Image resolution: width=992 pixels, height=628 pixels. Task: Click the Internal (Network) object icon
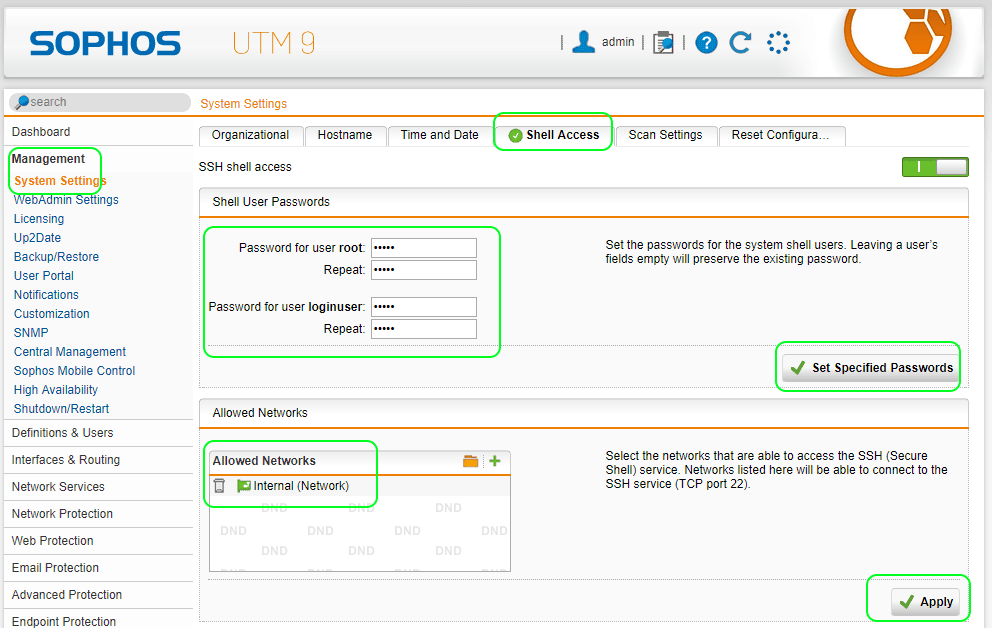tap(244, 486)
